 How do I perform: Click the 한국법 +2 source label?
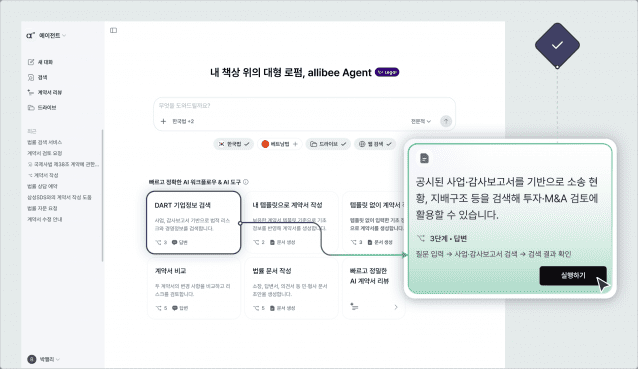pos(183,121)
